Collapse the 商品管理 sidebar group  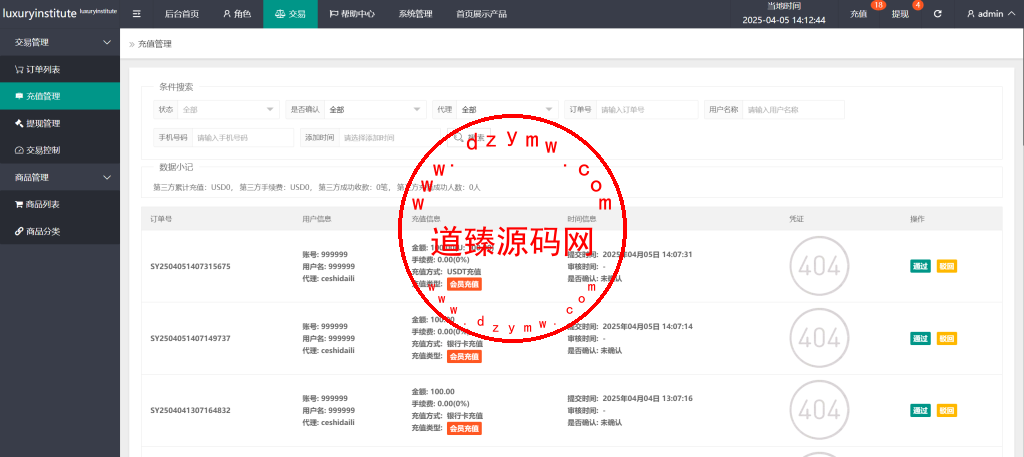[x=60, y=177]
